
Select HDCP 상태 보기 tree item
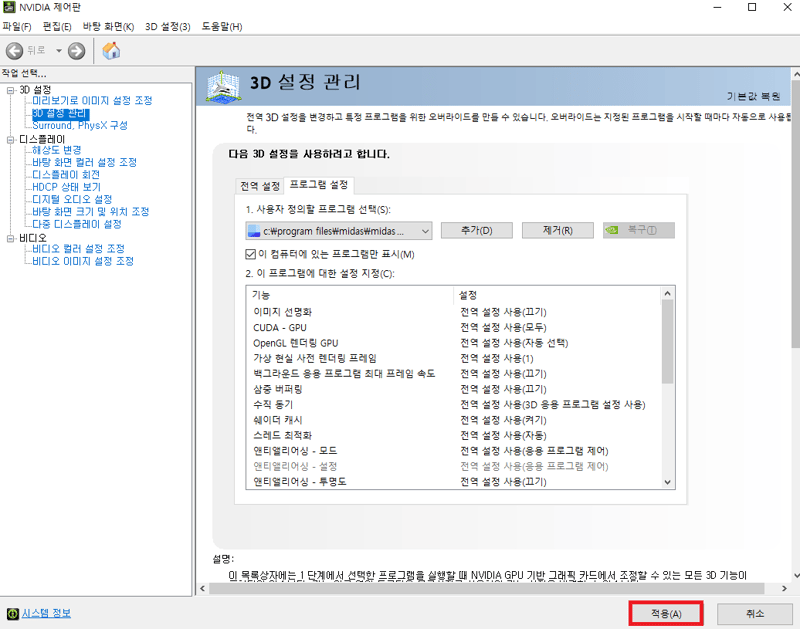coord(66,187)
